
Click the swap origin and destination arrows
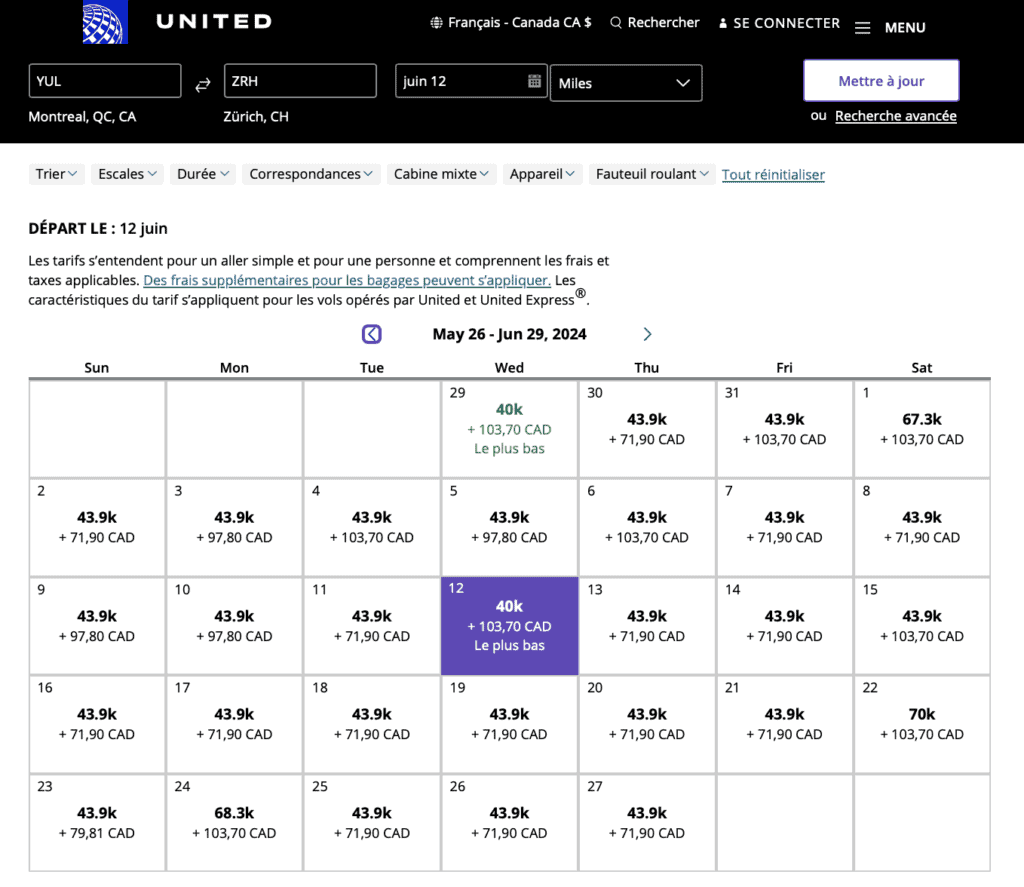pos(203,85)
